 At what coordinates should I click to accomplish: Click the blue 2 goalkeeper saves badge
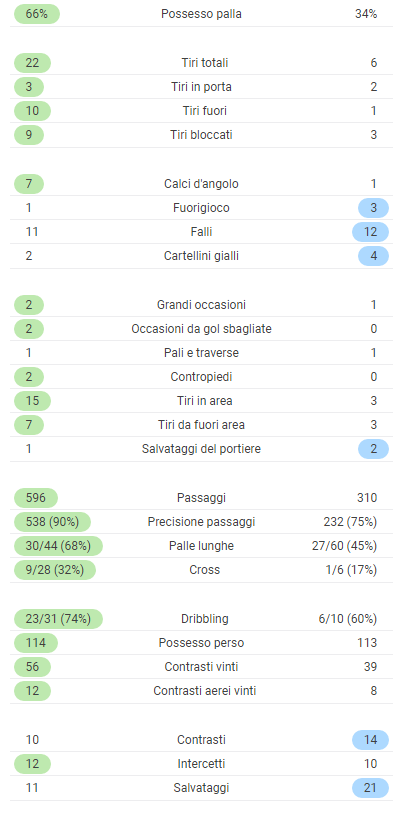(373, 449)
